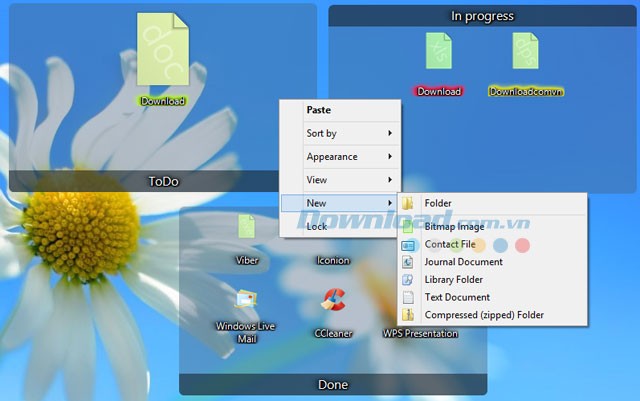Viewport: 640px width, 401px height.
Task: Launch CCleaner from the Done group
Action: click(x=333, y=300)
